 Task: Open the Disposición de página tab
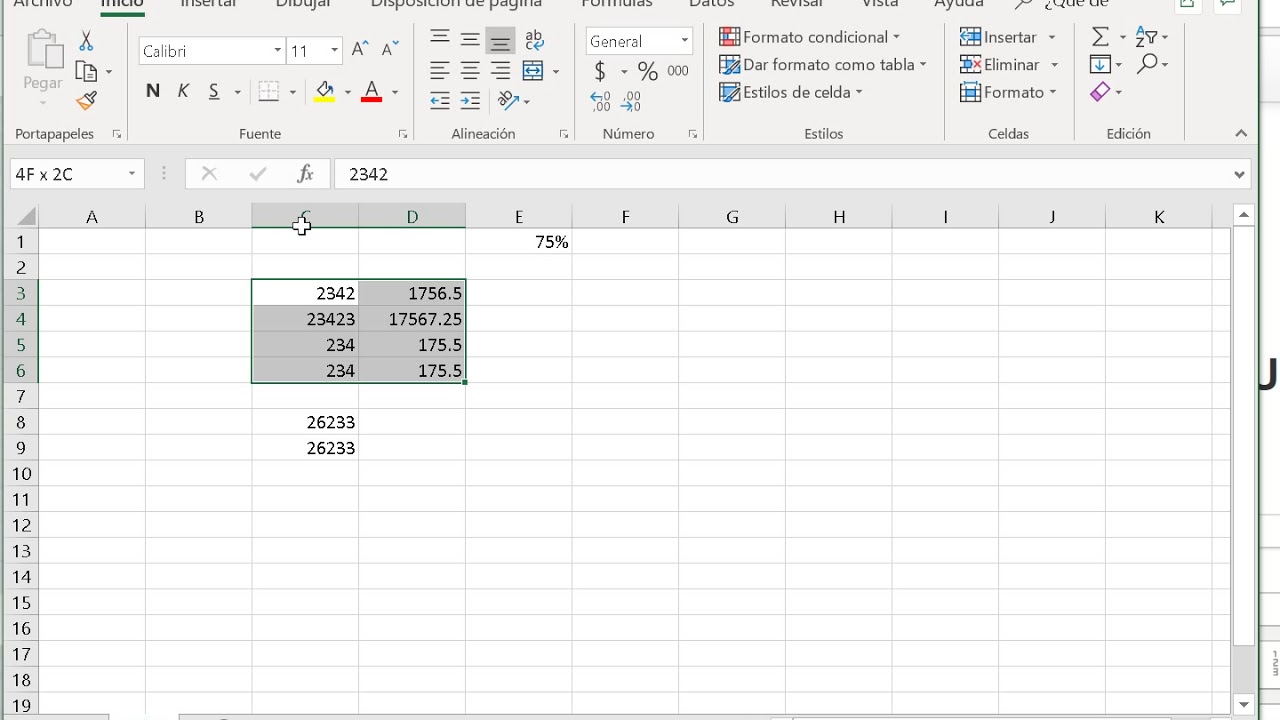(456, 4)
